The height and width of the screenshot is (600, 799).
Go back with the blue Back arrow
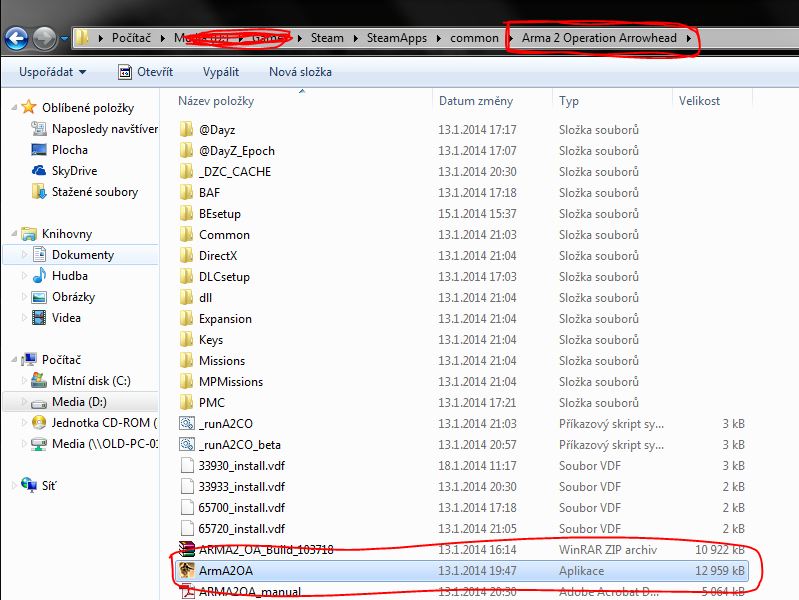click(x=16, y=38)
